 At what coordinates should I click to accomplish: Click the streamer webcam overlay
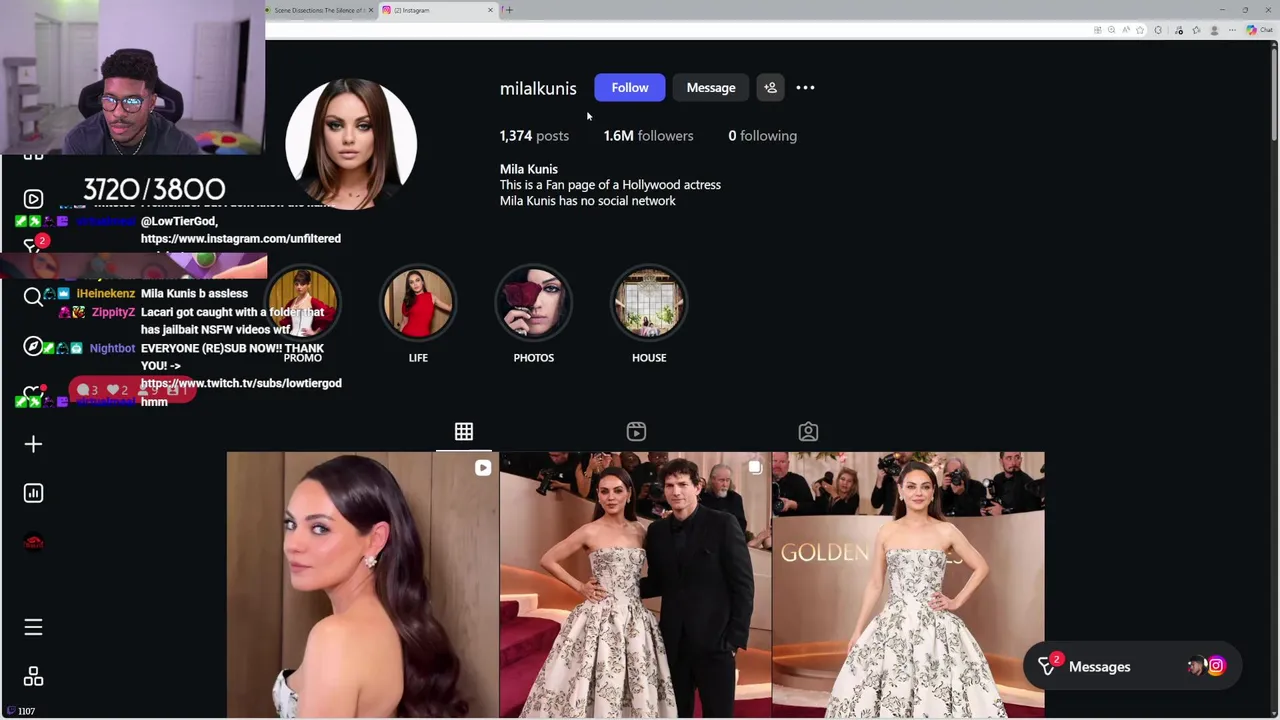coord(132,78)
